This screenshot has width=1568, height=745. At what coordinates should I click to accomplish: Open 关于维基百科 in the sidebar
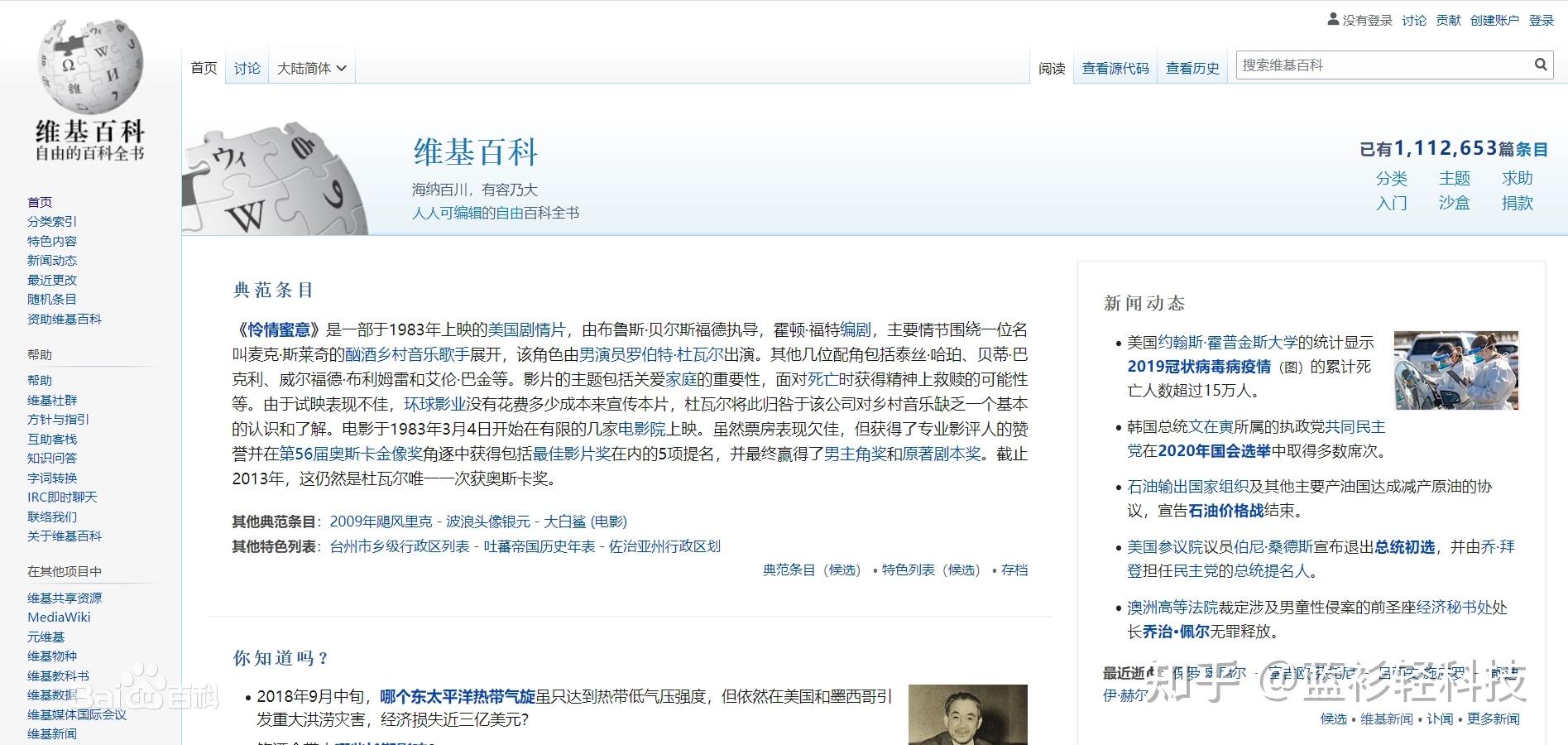pyautogui.click(x=65, y=536)
